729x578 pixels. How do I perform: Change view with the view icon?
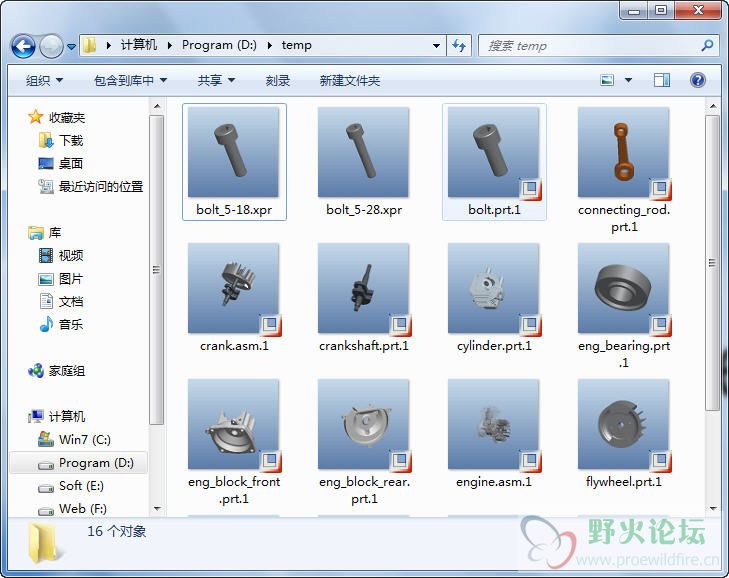tap(607, 80)
